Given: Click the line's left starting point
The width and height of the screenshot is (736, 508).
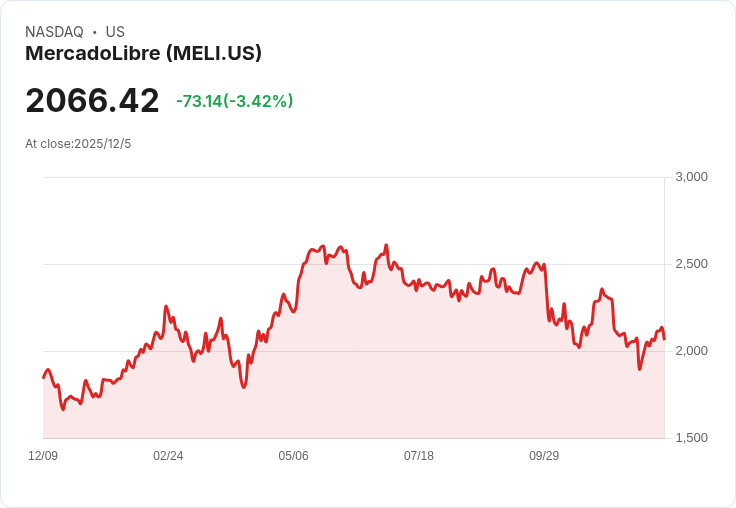Looking at the screenshot, I should 44,377.
